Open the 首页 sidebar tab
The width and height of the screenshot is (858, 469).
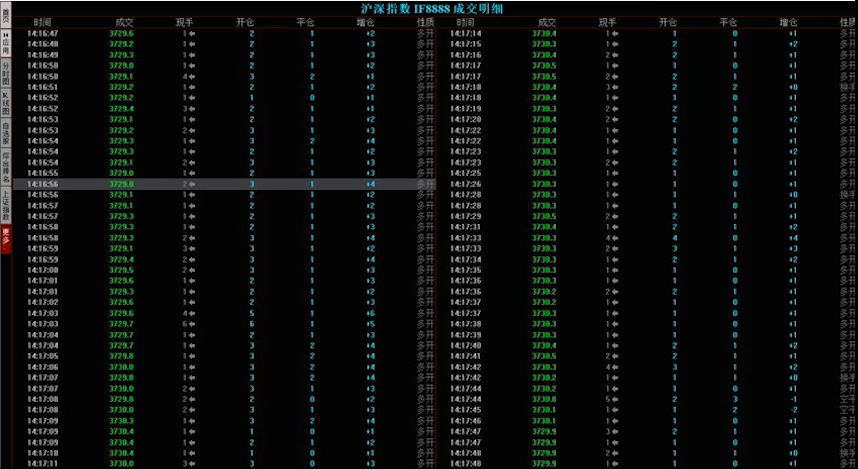pos(6,14)
